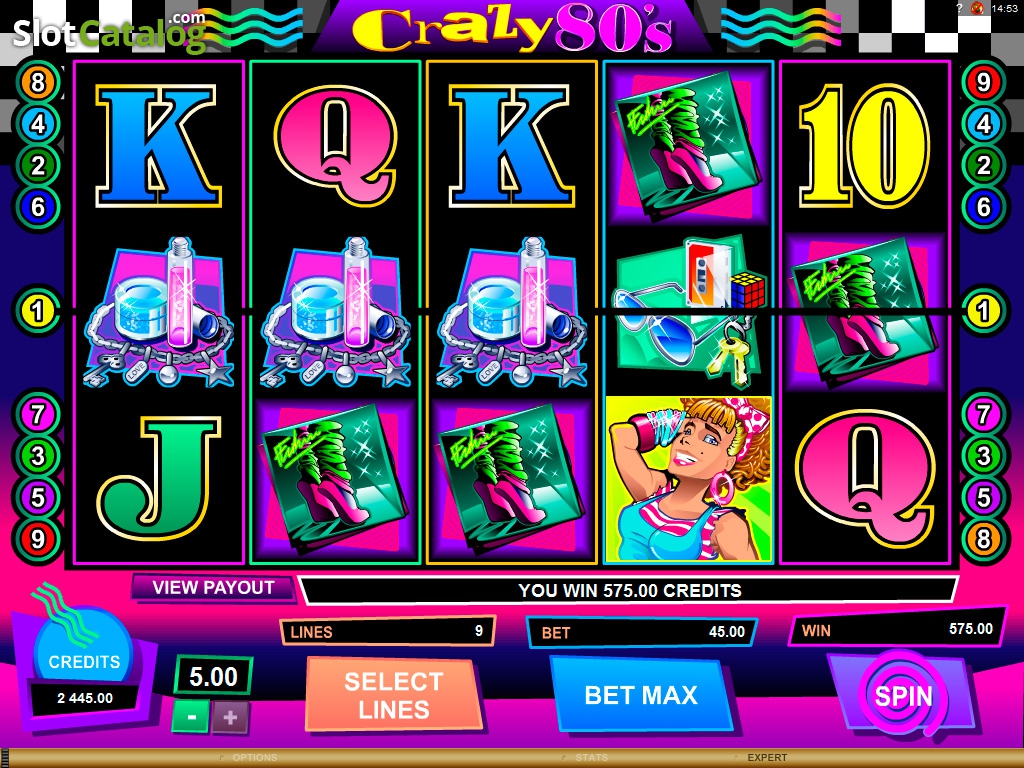Select the blue payline 6 marker on right
This screenshot has height=768, width=1024.
tap(984, 207)
